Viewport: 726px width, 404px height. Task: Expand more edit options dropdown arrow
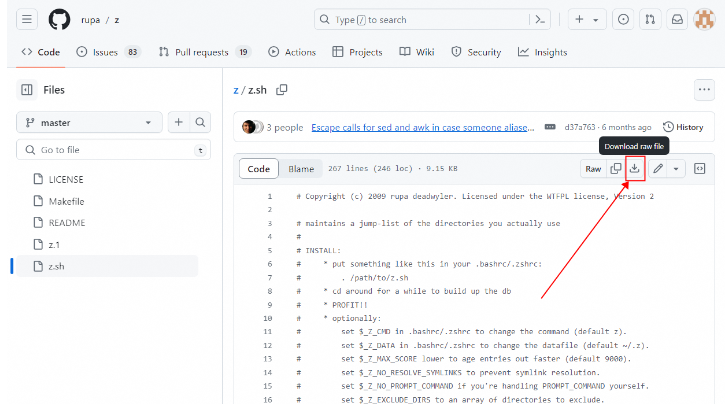pos(676,169)
